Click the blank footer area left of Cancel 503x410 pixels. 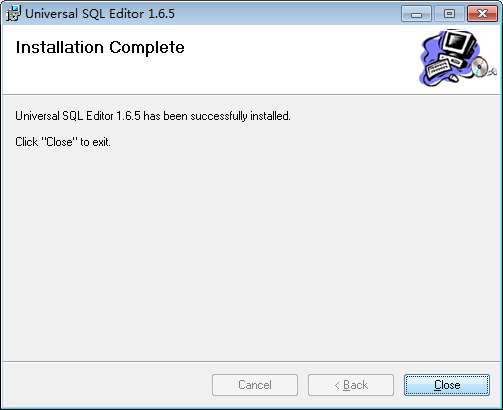pyautogui.click(x=107, y=385)
